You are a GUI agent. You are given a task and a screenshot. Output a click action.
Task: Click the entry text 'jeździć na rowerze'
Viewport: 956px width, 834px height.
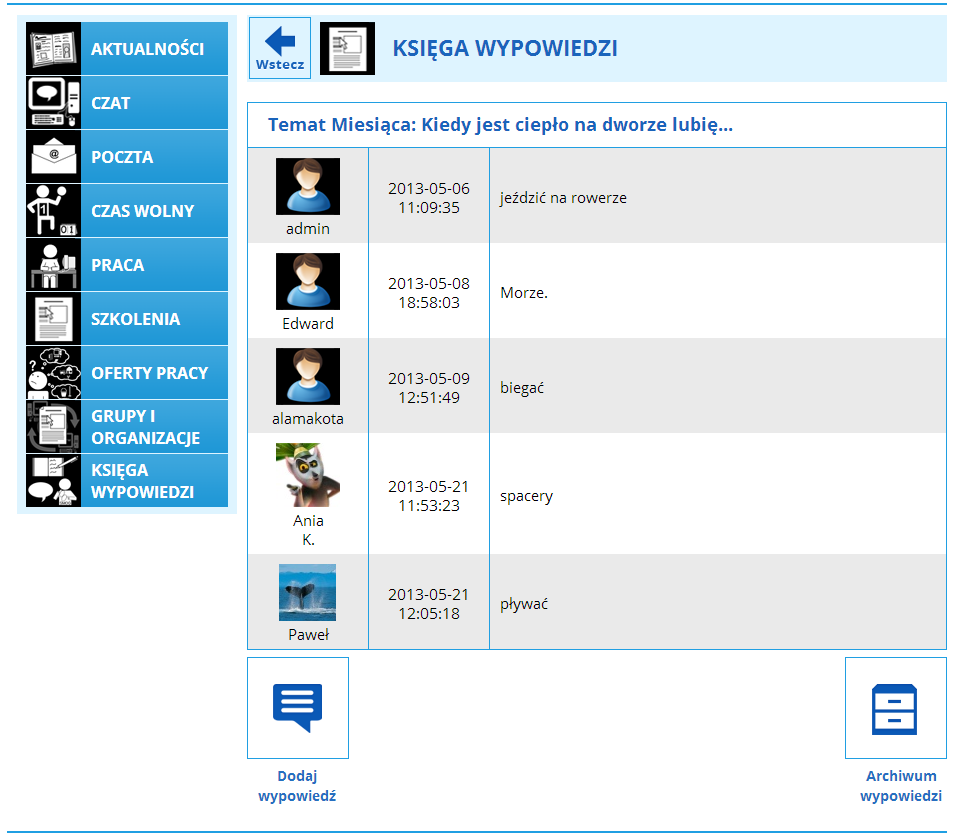pos(563,198)
